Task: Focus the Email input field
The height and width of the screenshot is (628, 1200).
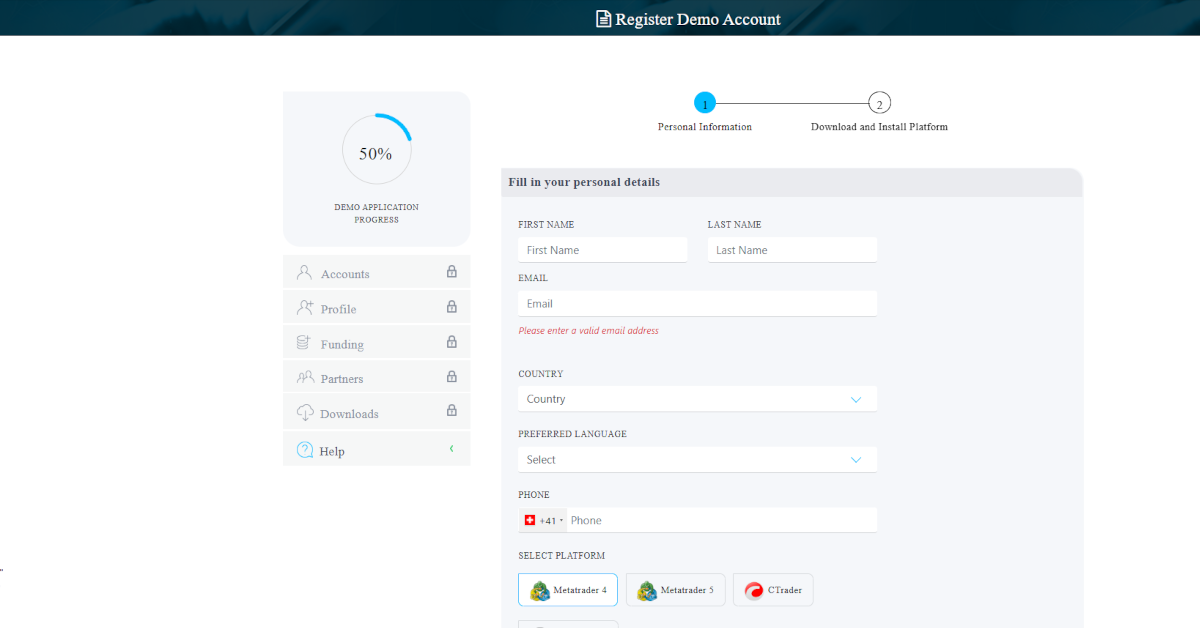Action: 697,304
